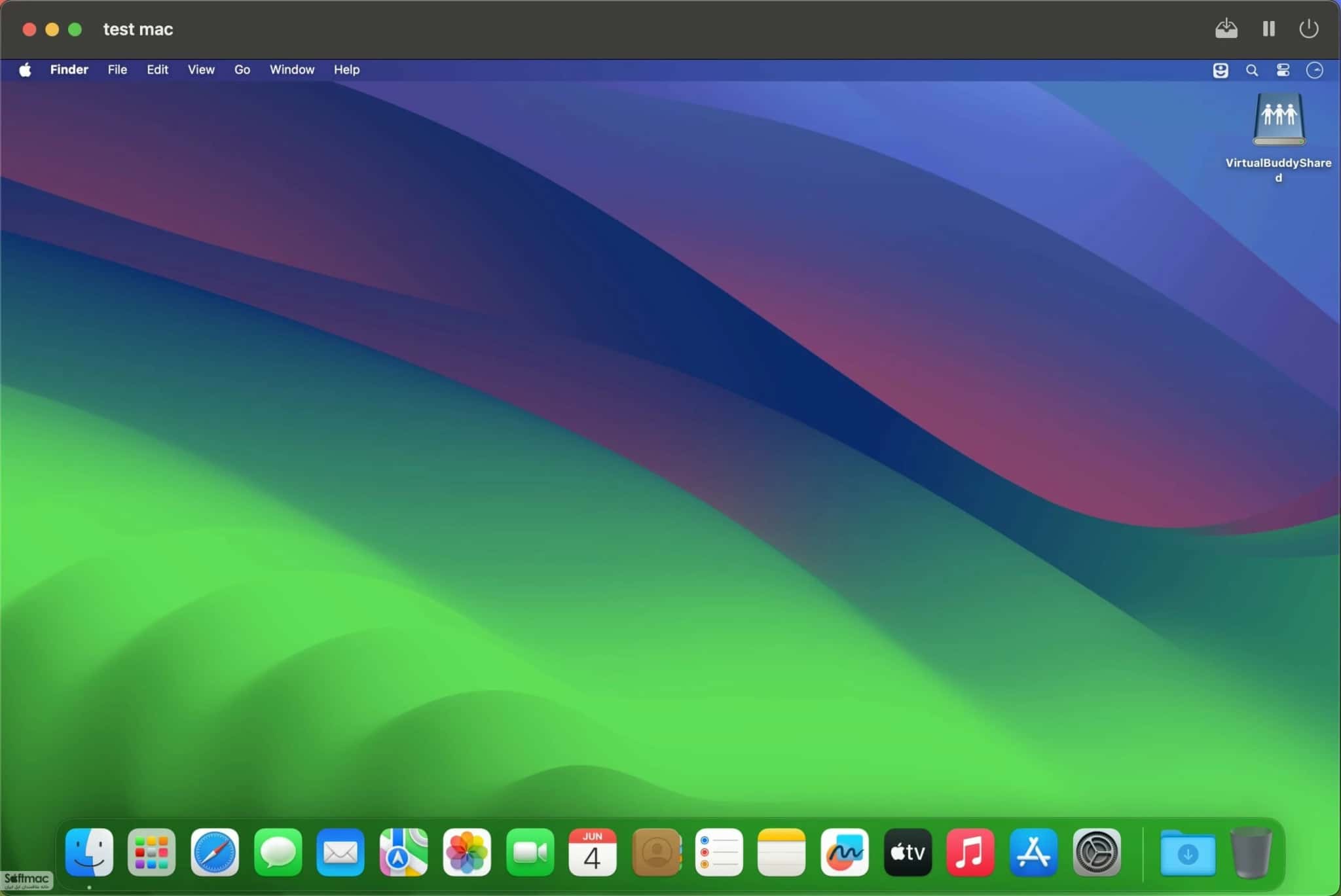This screenshot has height=896, width=1341.
Task: Pause the test mac virtual machine
Action: click(x=1268, y=29)
